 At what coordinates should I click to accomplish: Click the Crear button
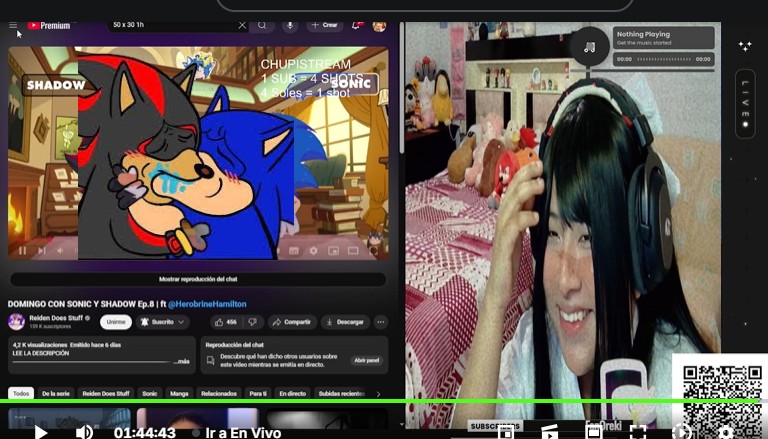[325, 25]
